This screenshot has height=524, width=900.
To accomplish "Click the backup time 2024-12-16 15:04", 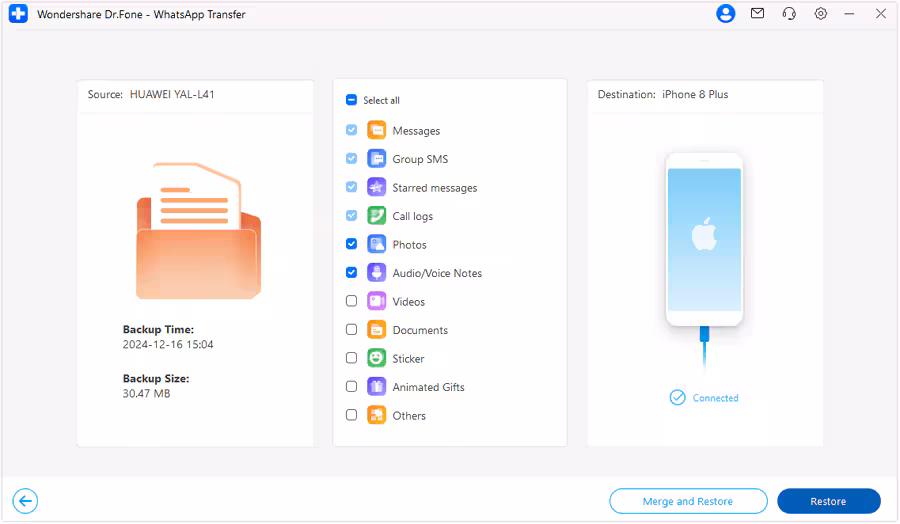I will (x=168, y=344).
